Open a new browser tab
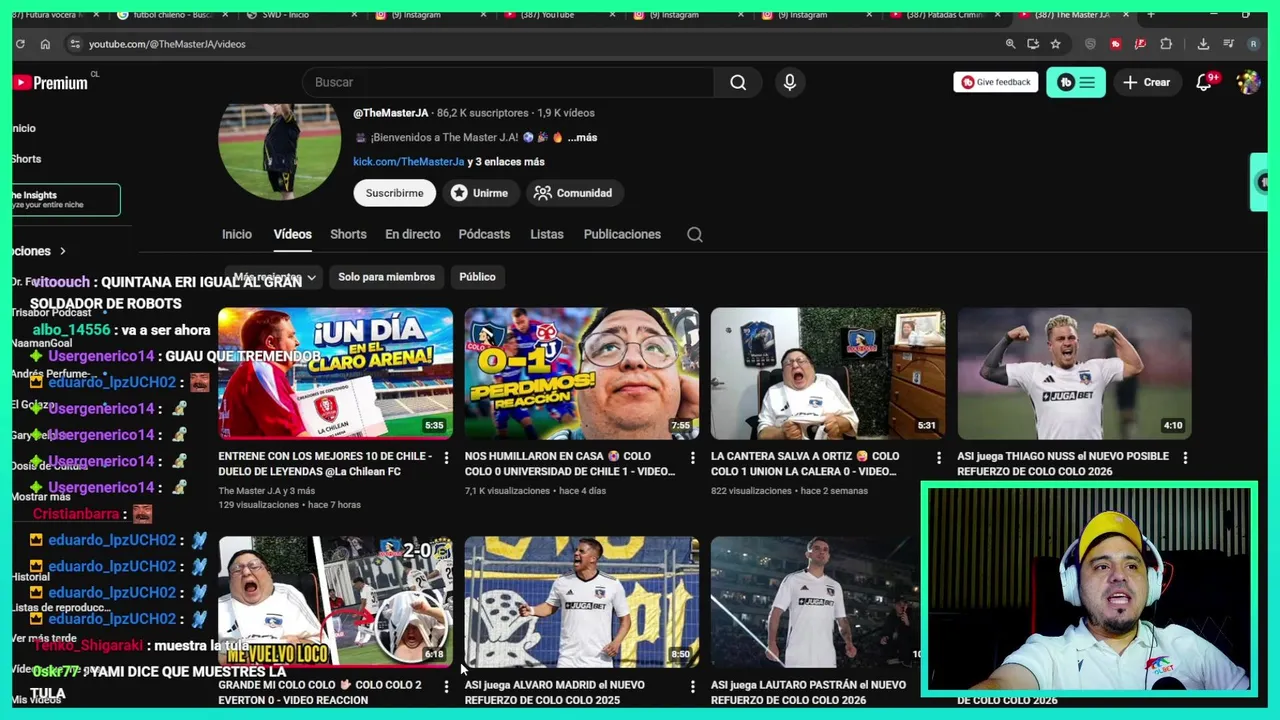 (1151, 15)
